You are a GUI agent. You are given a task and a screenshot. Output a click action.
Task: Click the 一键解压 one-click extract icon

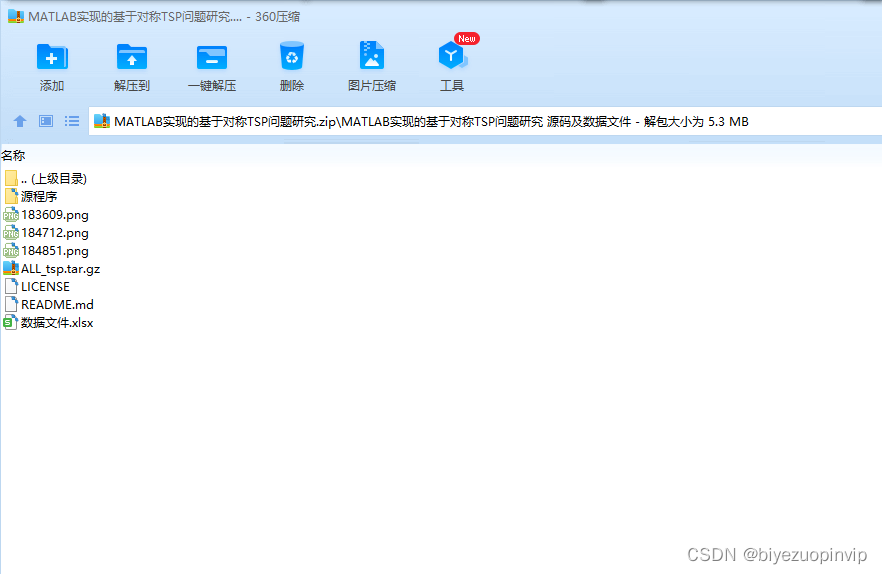click(x=212, y=57)
